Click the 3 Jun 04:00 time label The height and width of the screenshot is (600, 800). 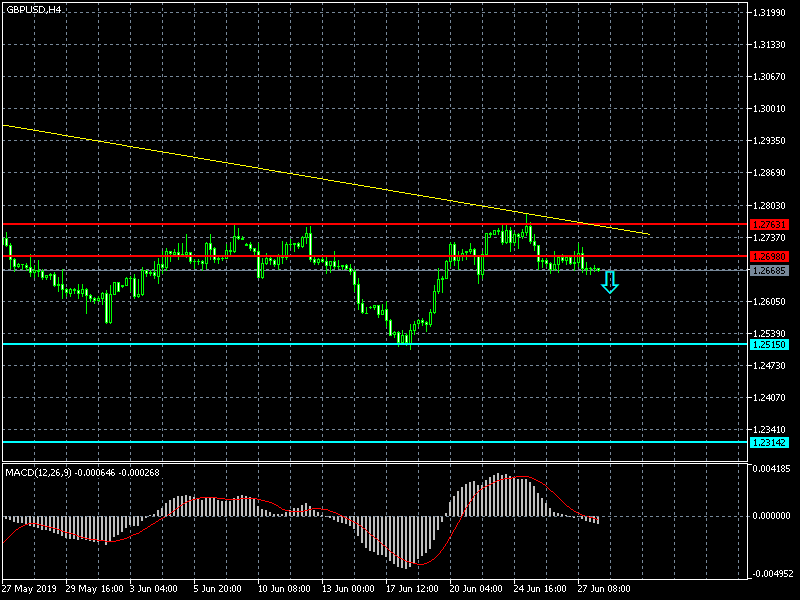[x=153, y=589]
